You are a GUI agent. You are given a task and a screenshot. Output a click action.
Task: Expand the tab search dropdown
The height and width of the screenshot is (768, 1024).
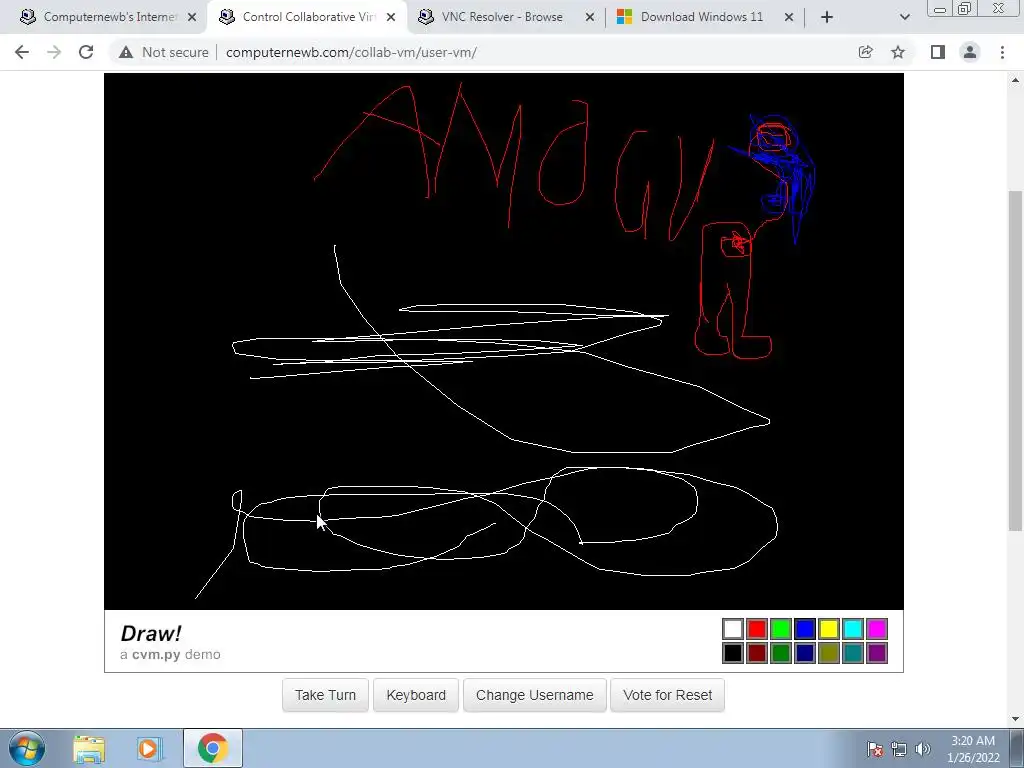904,17
